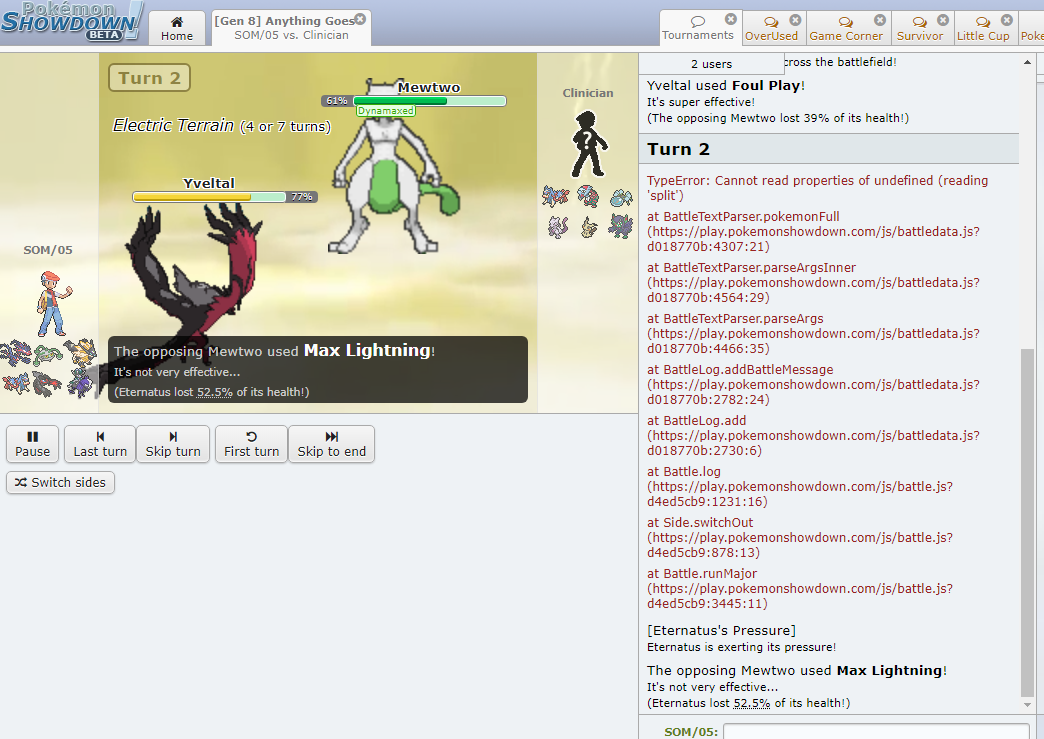Select Zacian icon in Clinician's team
The image size is (1044, 739).
click(x=555, y=196)
